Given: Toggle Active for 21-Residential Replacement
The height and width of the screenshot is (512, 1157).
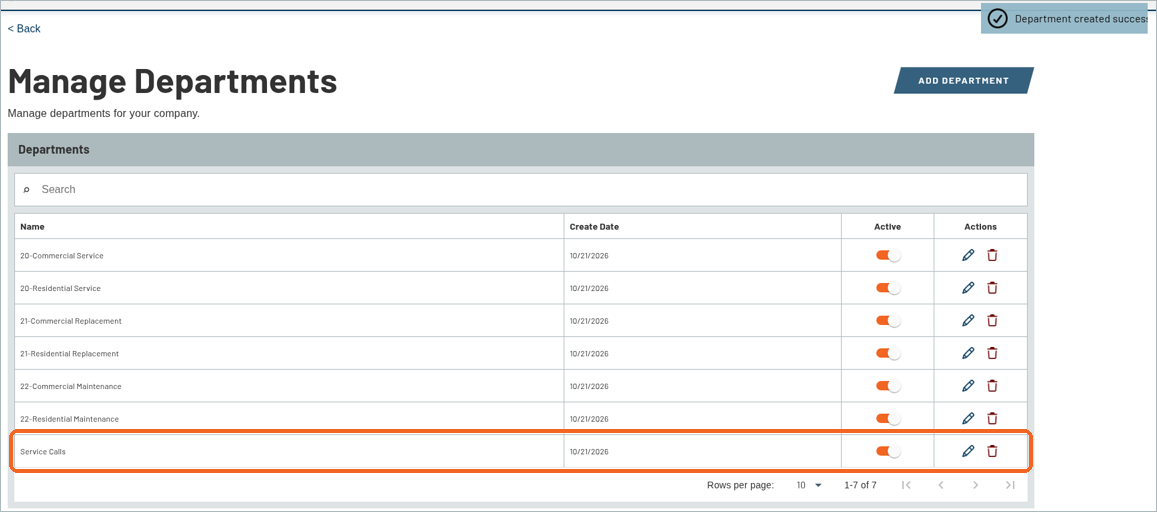Looking at the screenshot, I should (888, 353).
